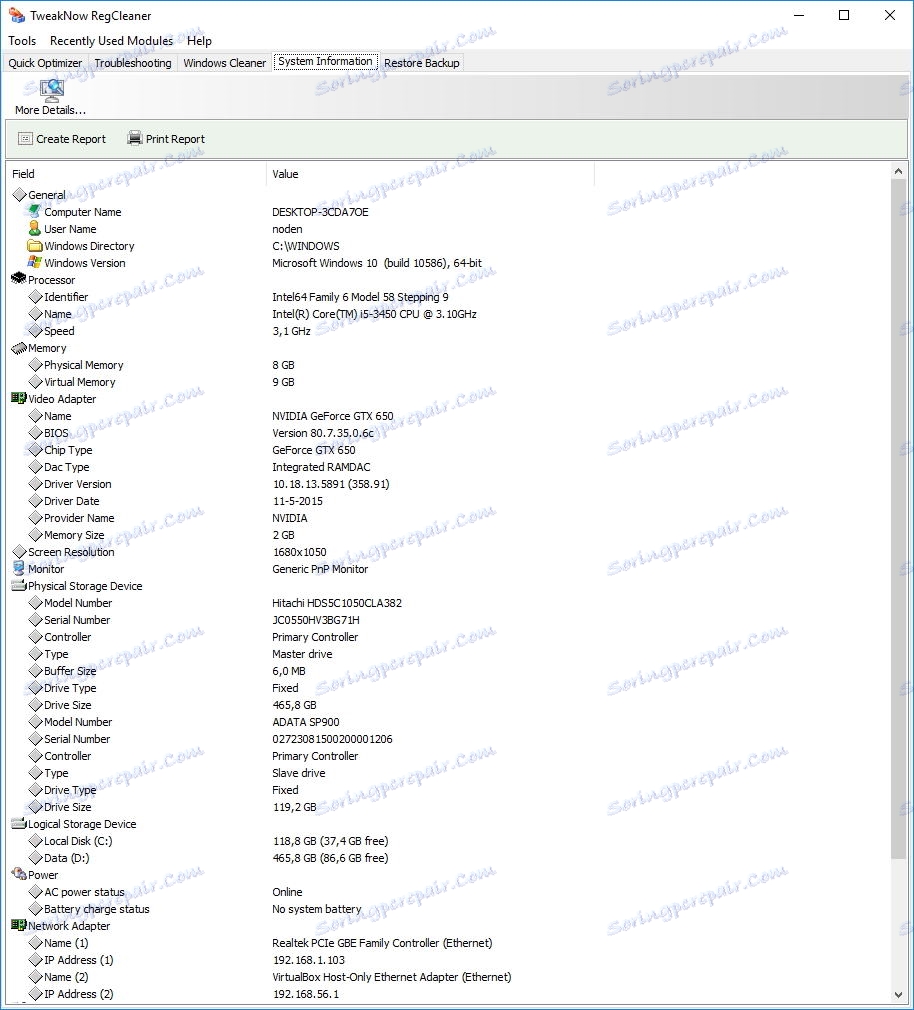The height and width of the screenshot is (1010, 914).
Task: Switch to the Windows Cleaner tab
Action: pos(224,62)
